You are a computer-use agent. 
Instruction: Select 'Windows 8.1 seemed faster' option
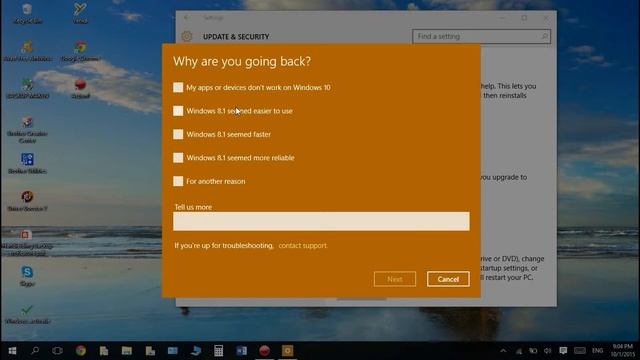point(178,134)
